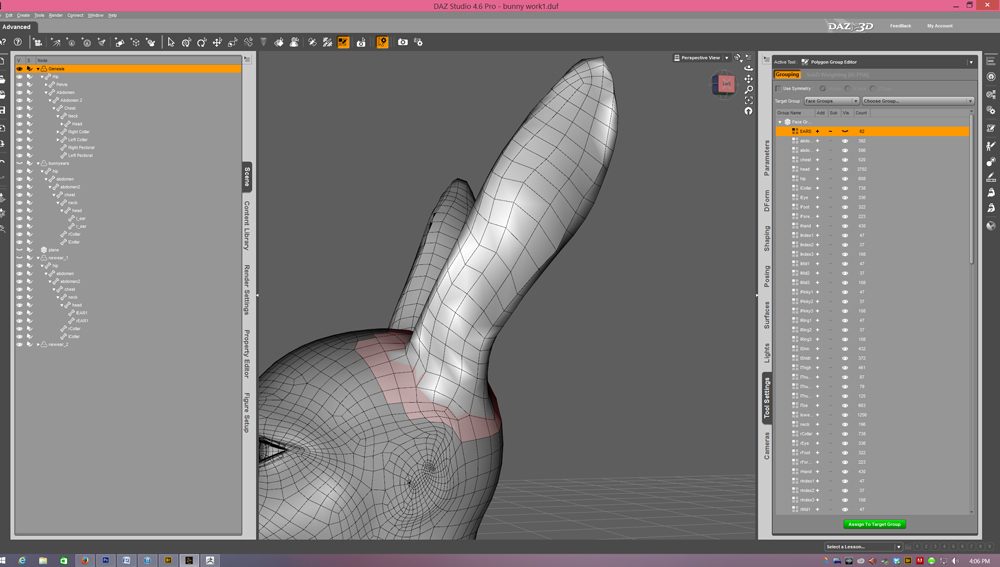Click the viewport four-arrow pan control

[x=749, y=79]
